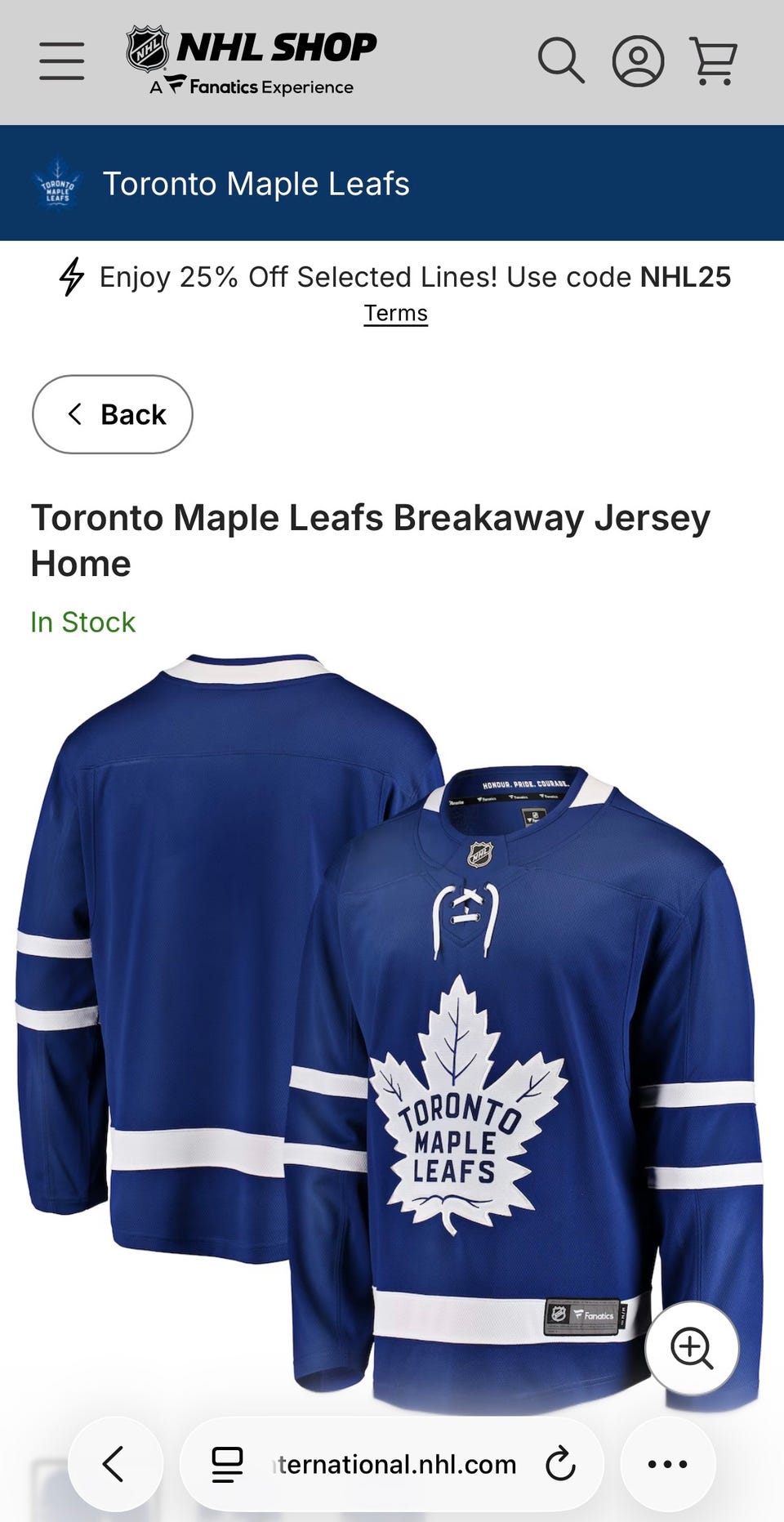Tap the international.nhl.com address field
Image resolution: width=784 pixels, height=1522 pixels.
pos(394,1464)
